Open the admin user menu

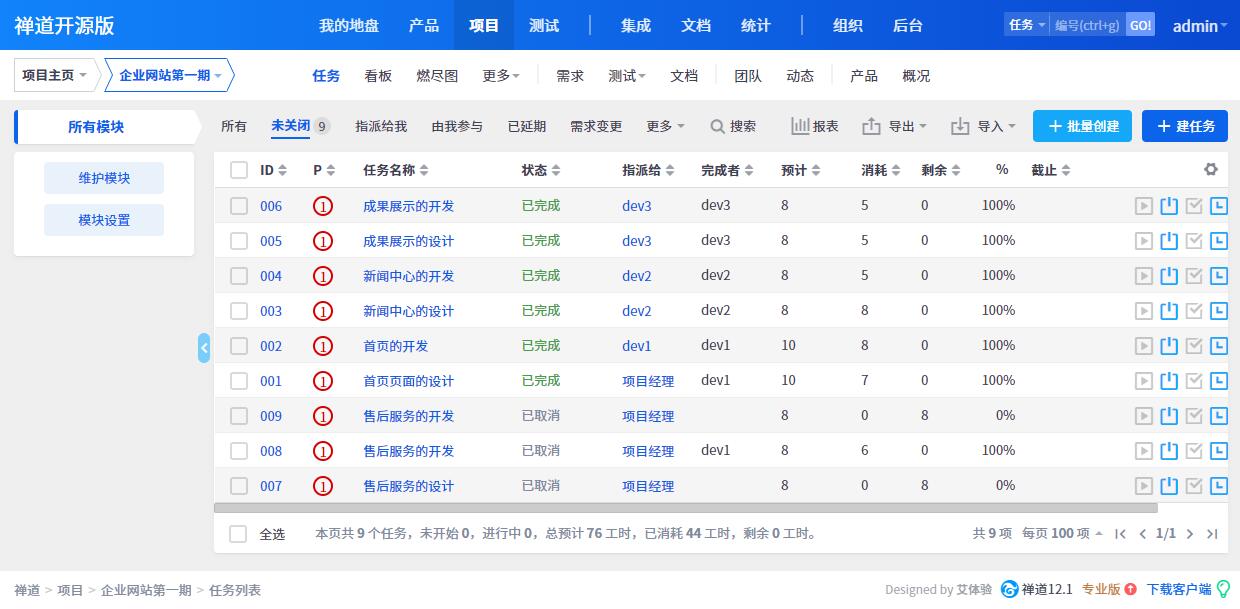coord(1199,26)
